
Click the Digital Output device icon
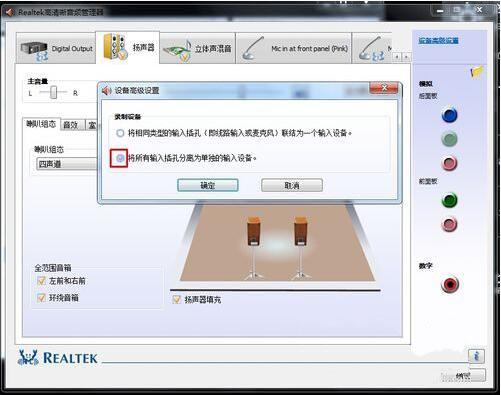pos(34,50)
